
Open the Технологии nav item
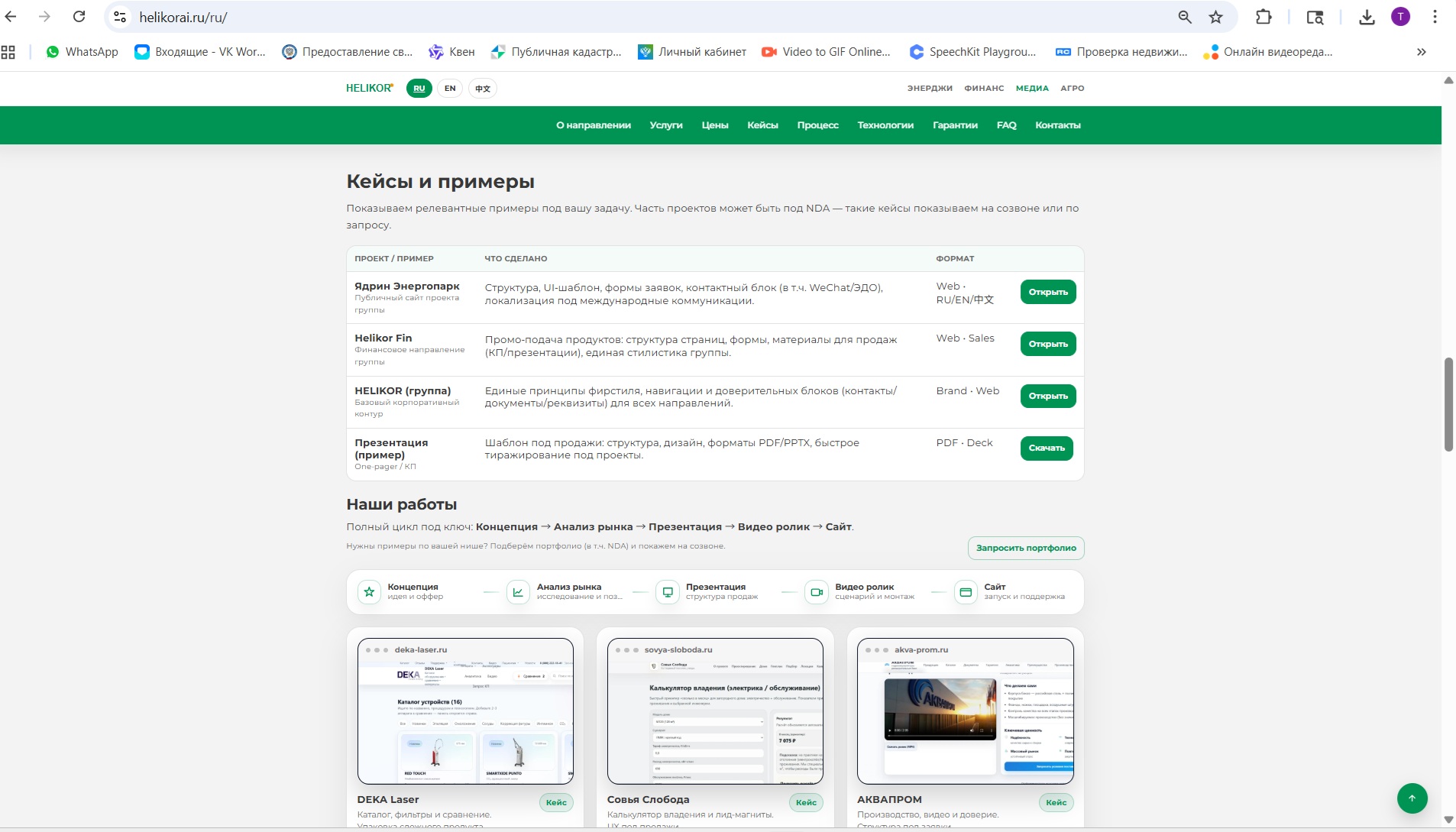tap(885, 125)
